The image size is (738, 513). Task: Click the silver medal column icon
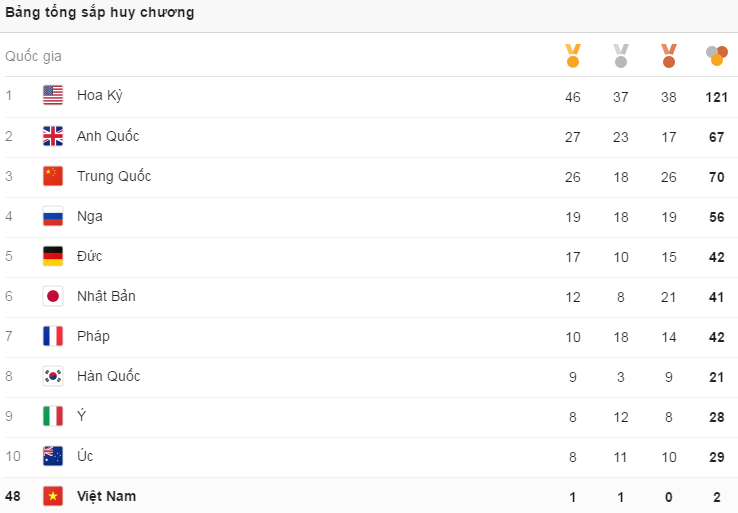[x=621, y=56]
